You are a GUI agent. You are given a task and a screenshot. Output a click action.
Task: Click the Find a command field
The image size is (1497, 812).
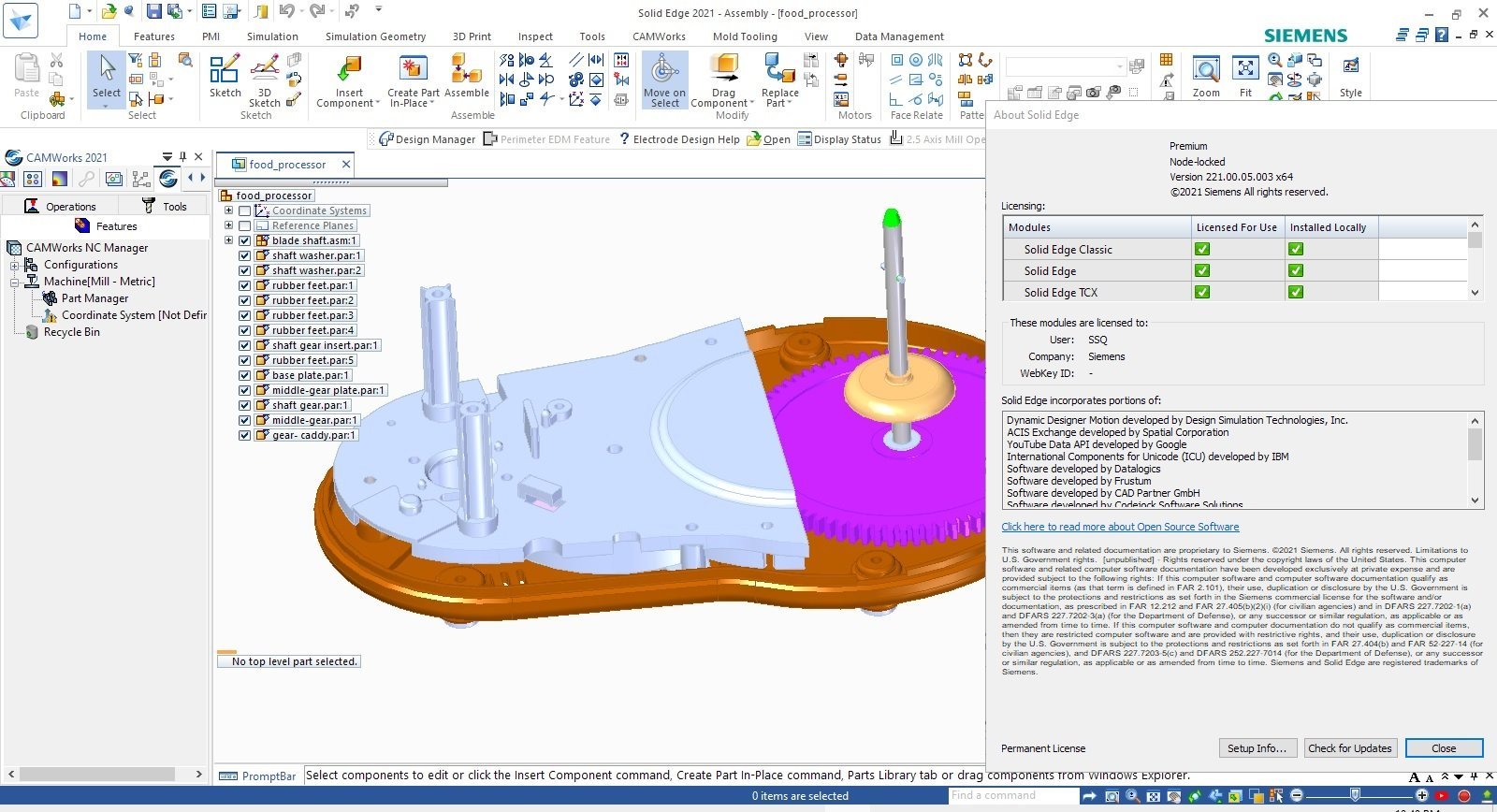1013,795
